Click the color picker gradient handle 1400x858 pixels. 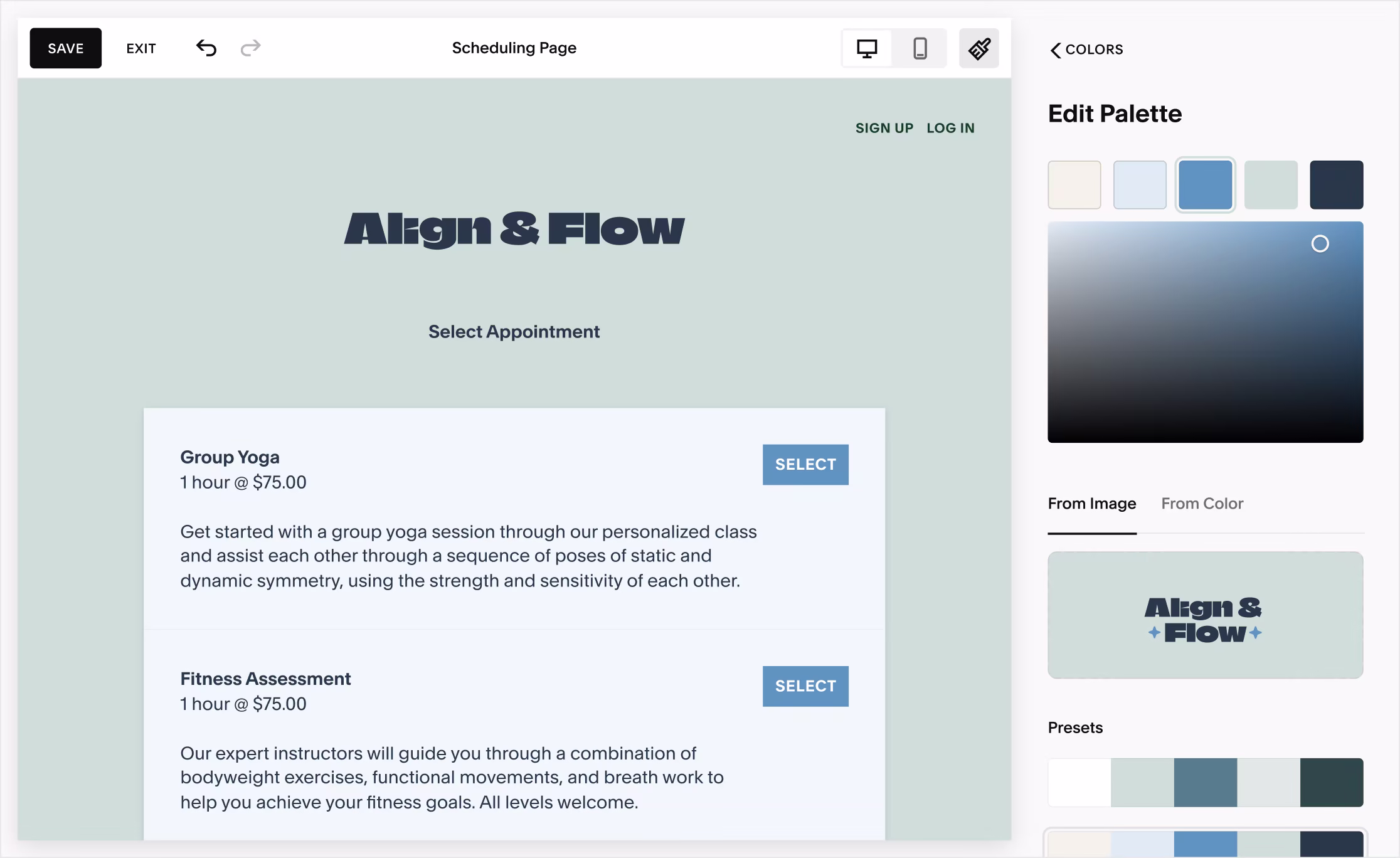[1320, 244]
